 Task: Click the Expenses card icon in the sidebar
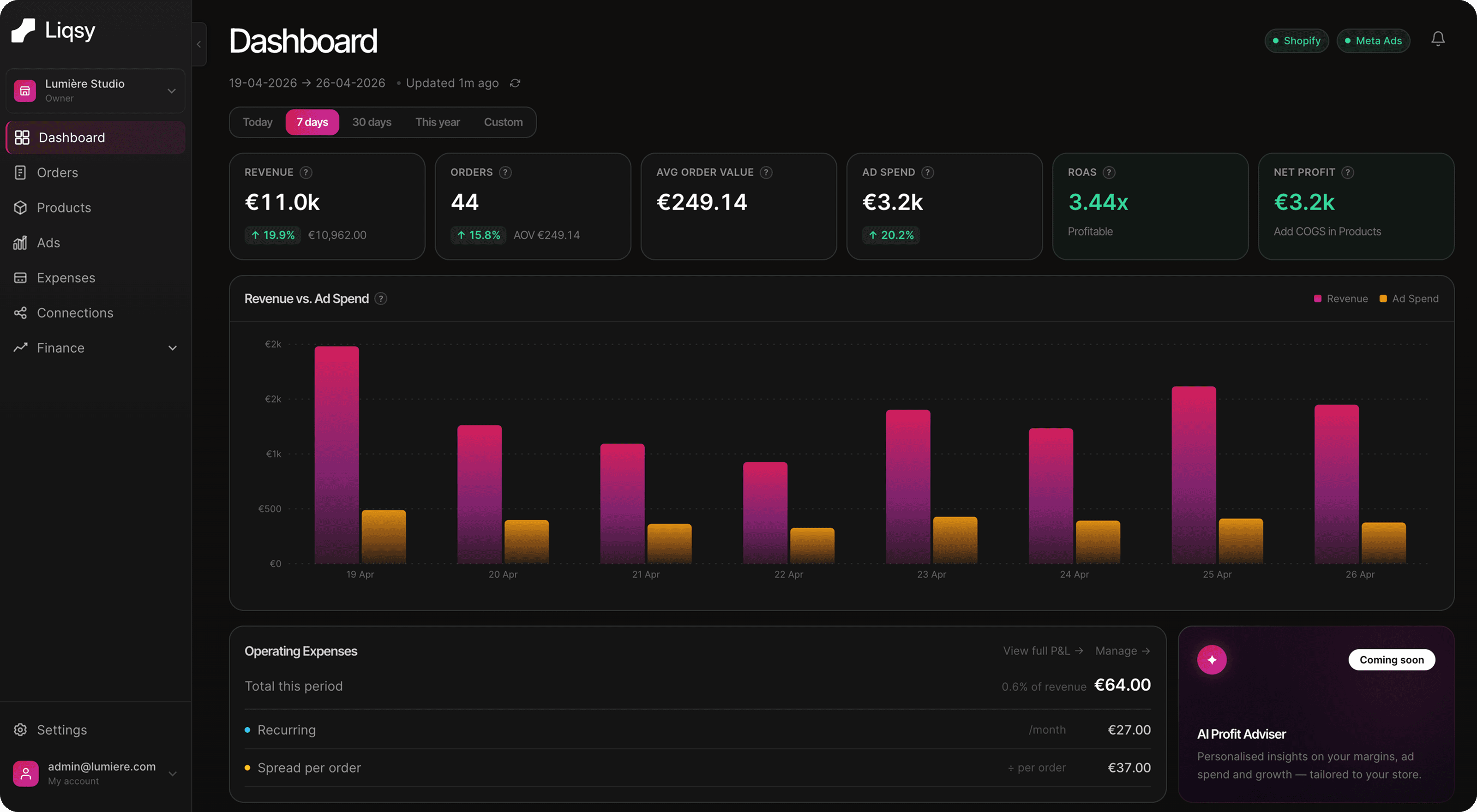coord(20,277)
